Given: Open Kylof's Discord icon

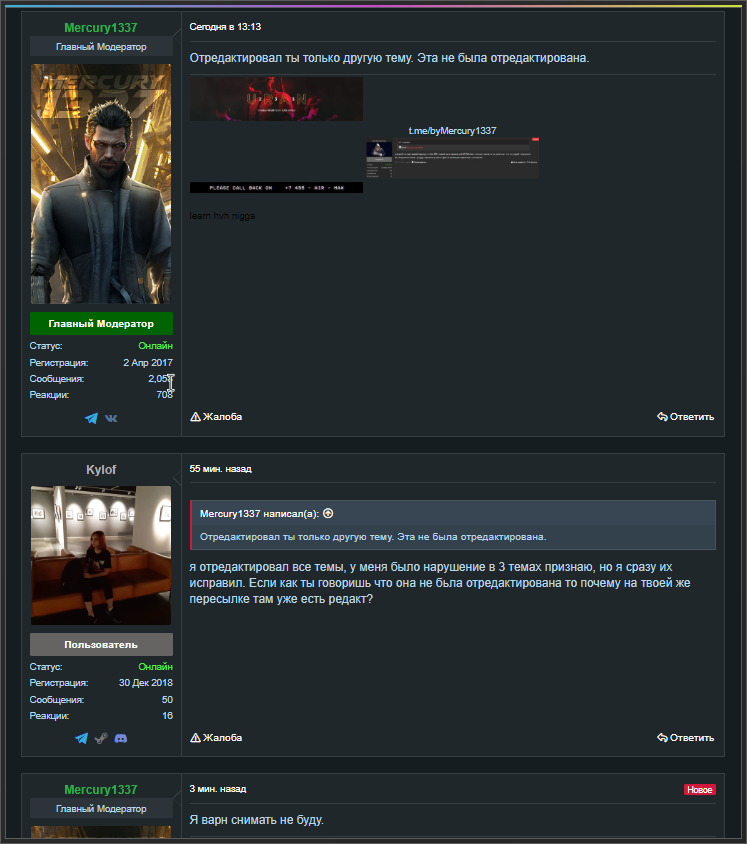Looking at the screenshot, I should [120, 738].
